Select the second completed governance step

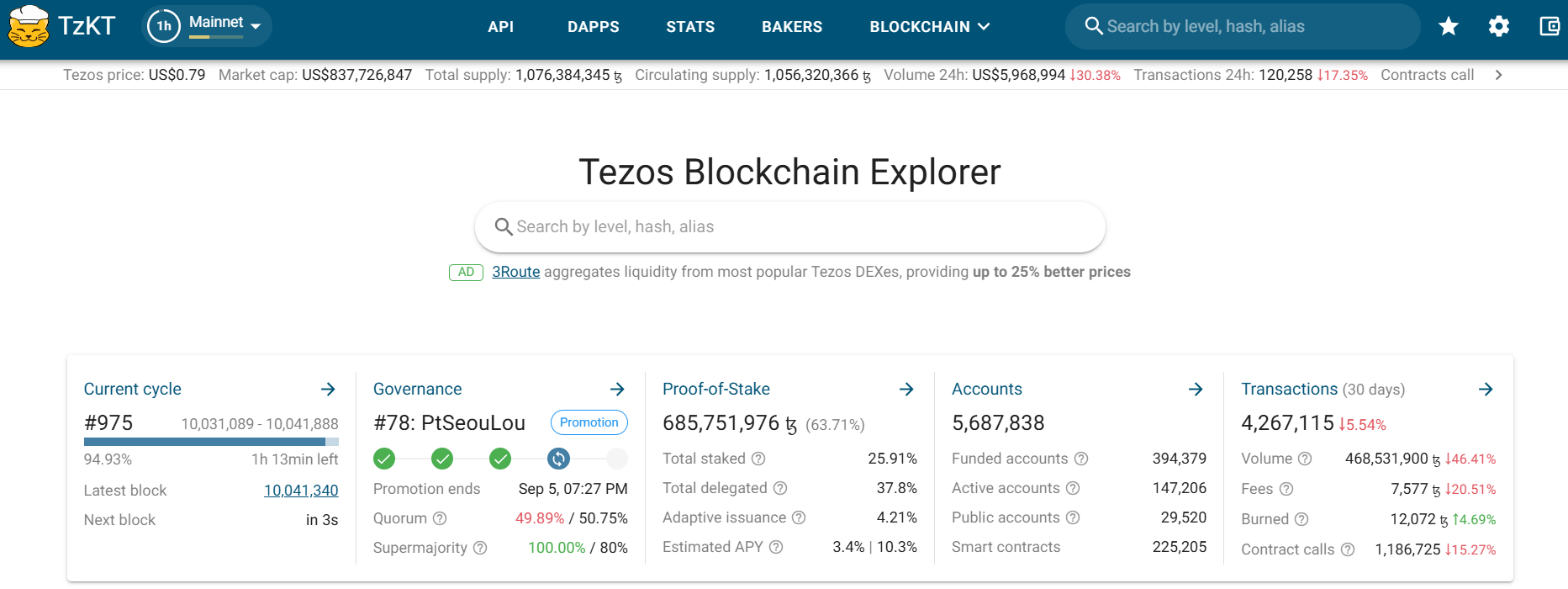(442, 459)
